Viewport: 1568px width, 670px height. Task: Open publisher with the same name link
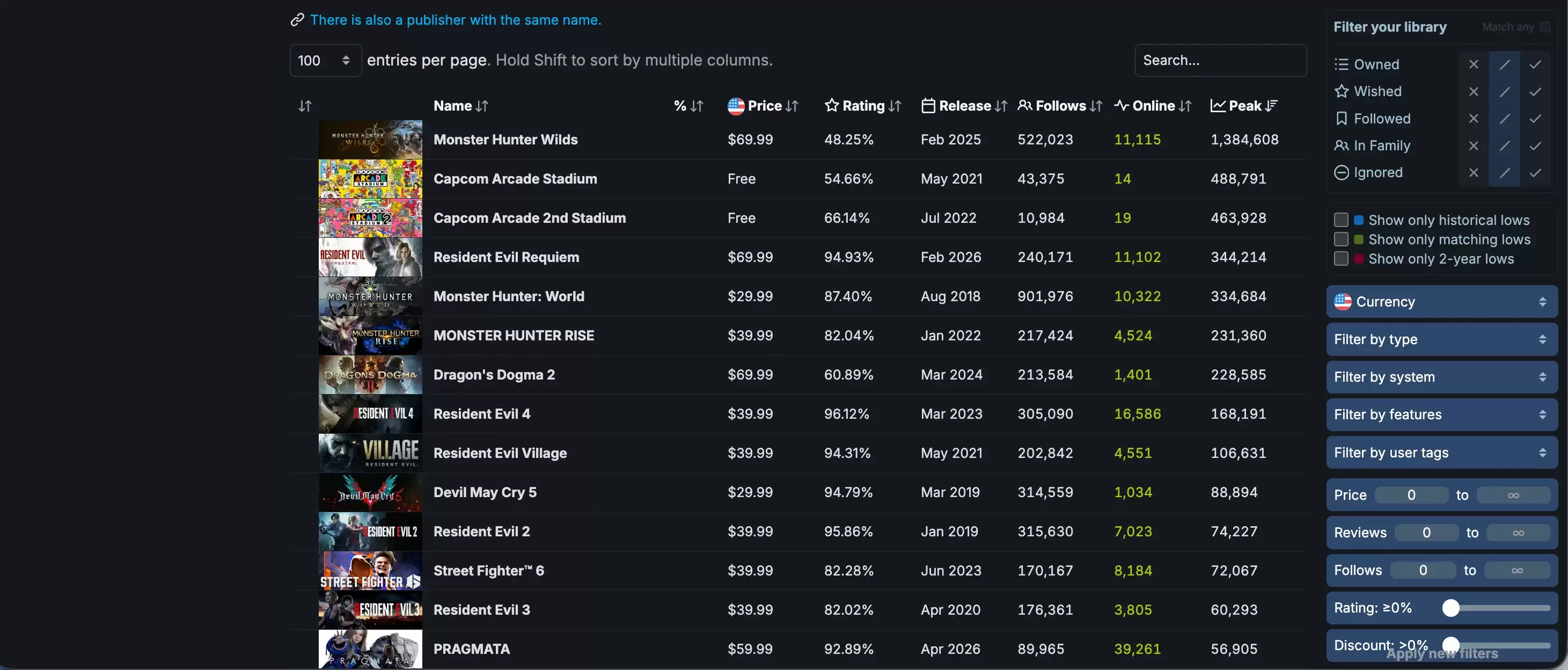point(455,19)
